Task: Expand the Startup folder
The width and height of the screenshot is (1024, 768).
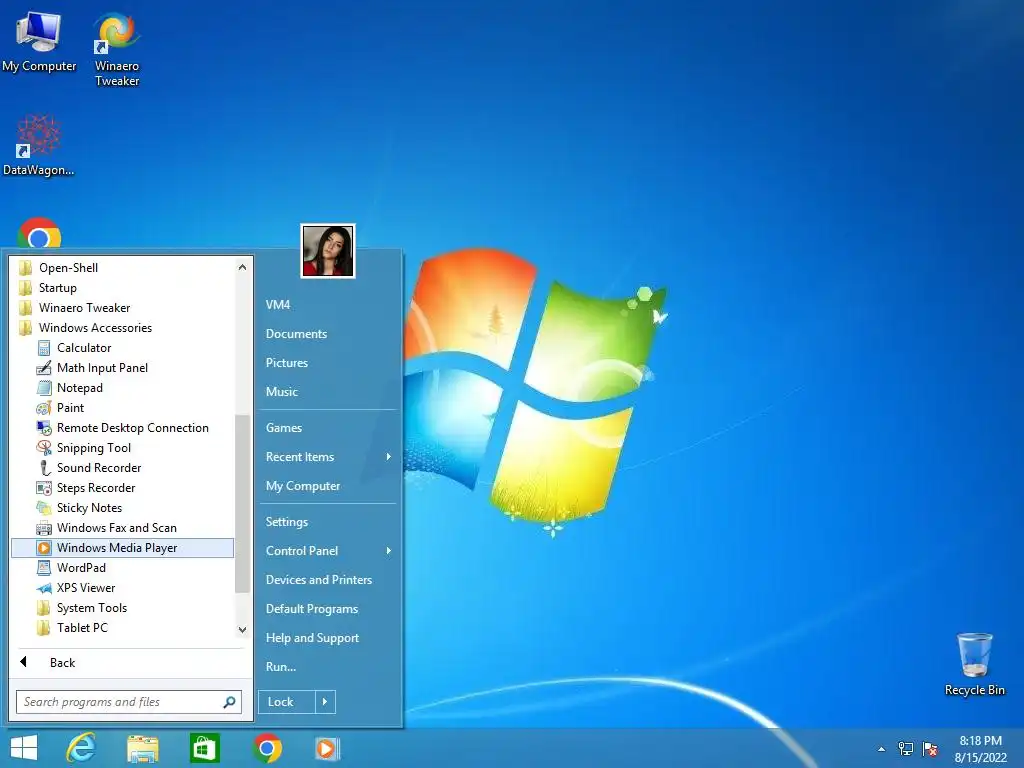Action: coord(122,288)
